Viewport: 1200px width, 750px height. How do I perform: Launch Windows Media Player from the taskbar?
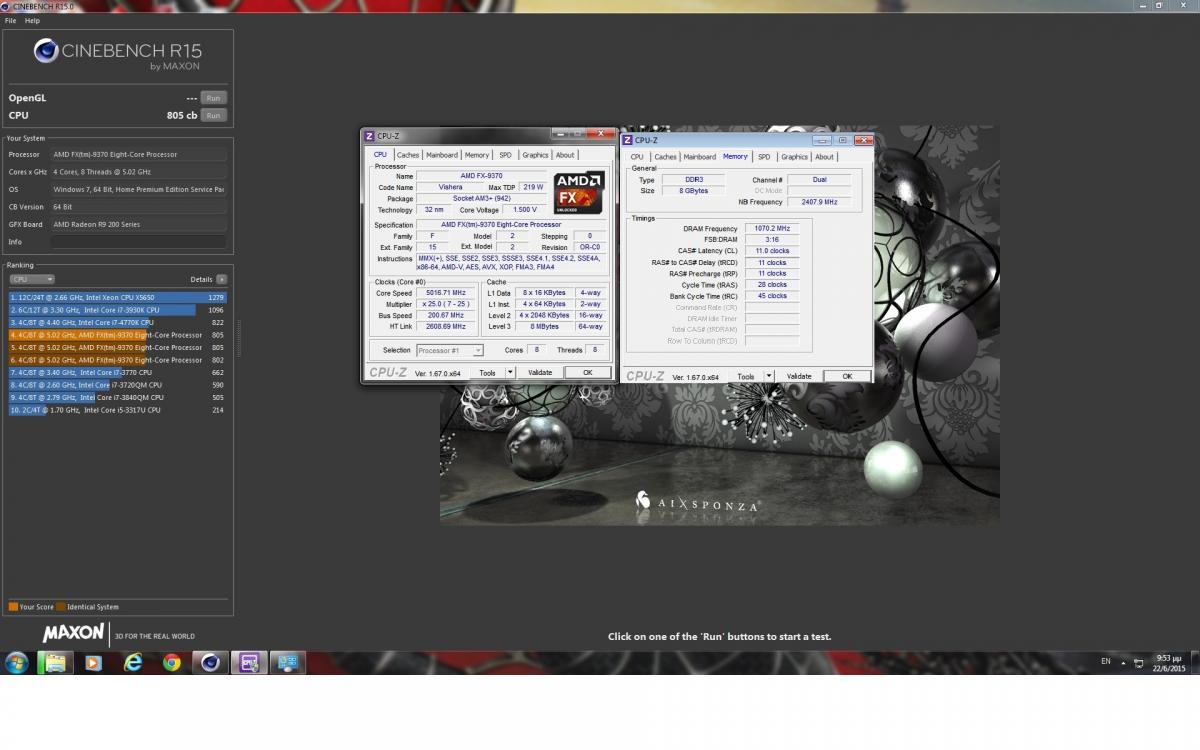point(93,662)
